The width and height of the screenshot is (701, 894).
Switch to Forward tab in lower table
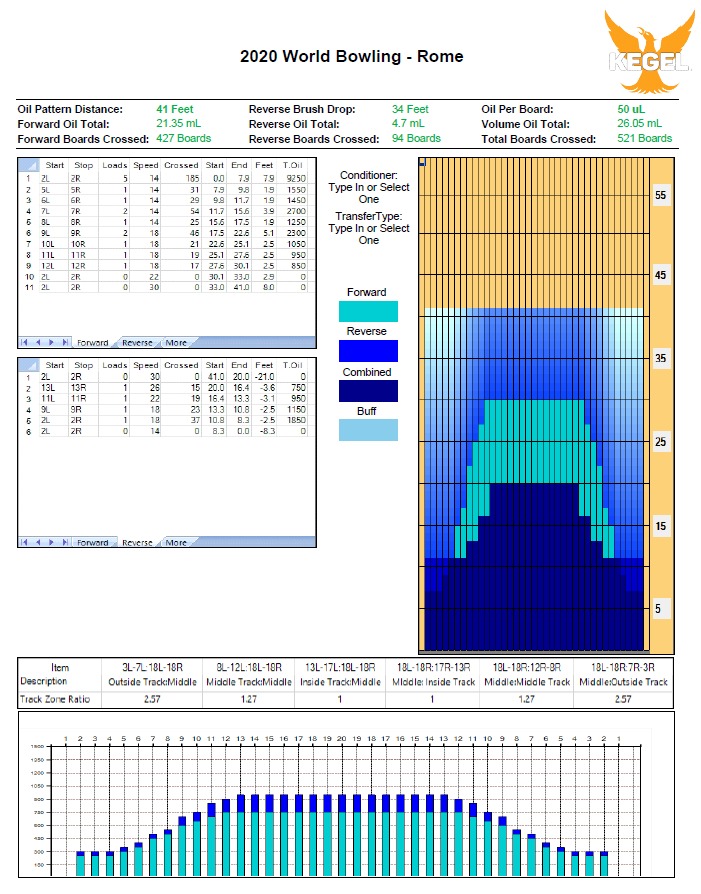coord(93,542)
